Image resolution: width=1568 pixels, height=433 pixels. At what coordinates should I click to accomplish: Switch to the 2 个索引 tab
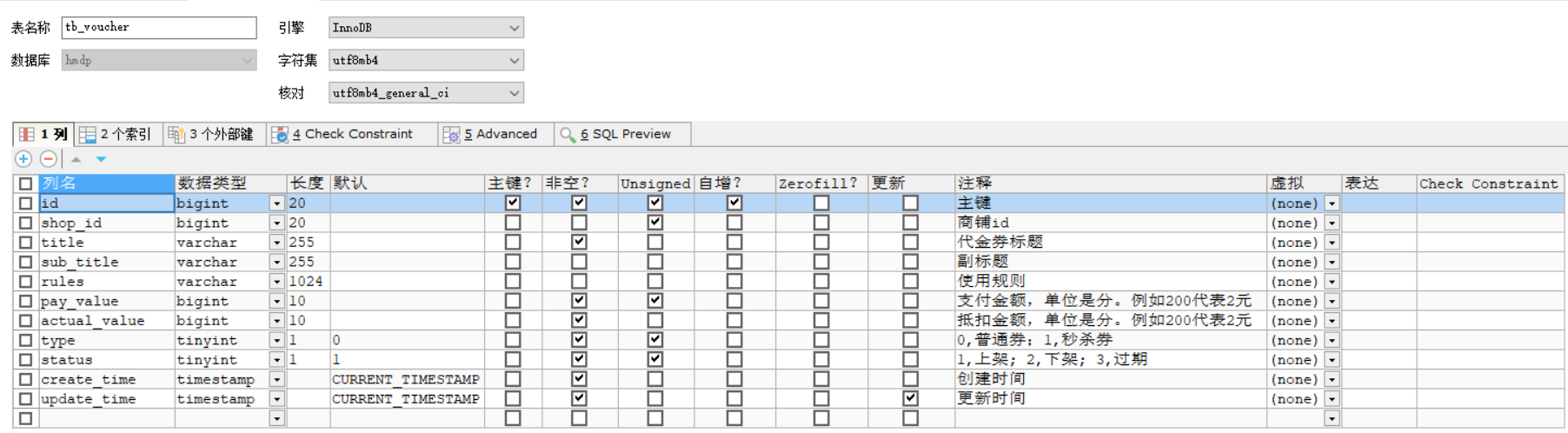click(x=116, y=134)
